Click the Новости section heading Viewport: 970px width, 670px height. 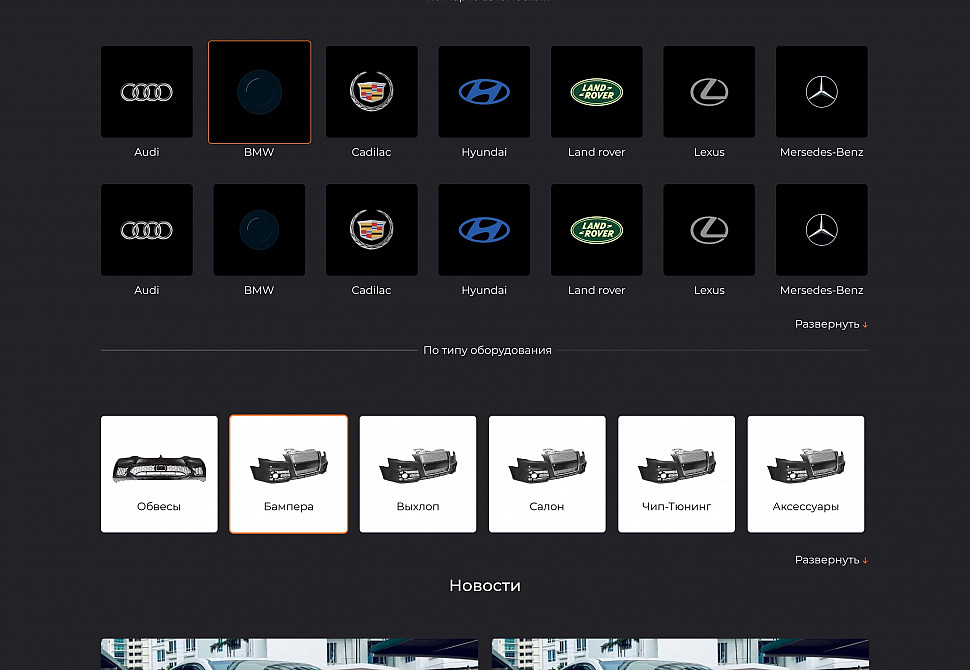click(485, 586)
